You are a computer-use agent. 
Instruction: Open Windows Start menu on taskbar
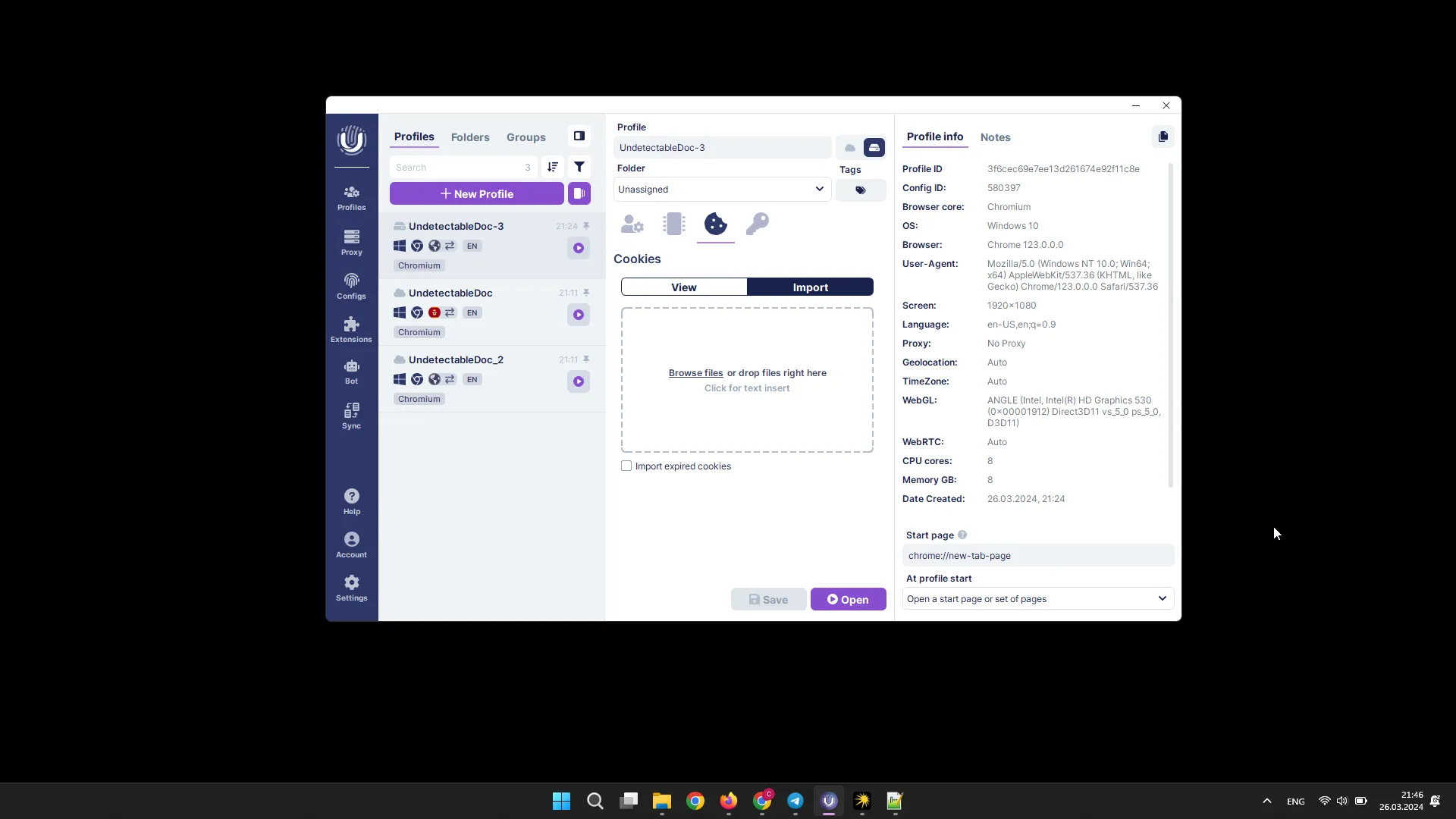coord(561,801)
